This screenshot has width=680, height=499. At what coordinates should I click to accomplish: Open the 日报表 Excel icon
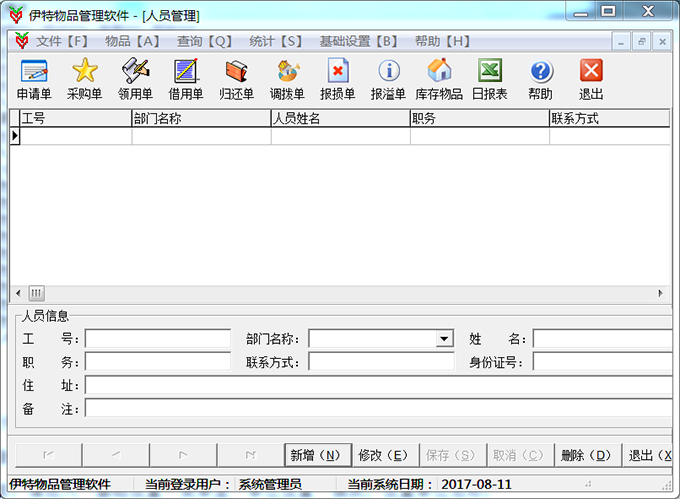pos(490,79)
